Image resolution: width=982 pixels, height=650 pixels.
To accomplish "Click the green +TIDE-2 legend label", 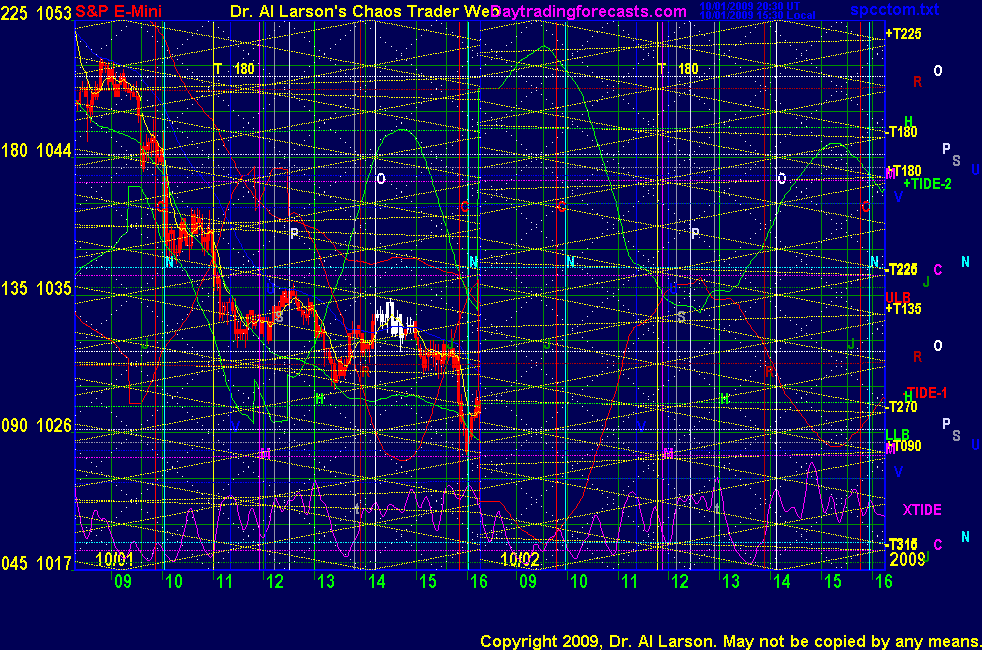I will pyautogui.click(x=928, y=183).
